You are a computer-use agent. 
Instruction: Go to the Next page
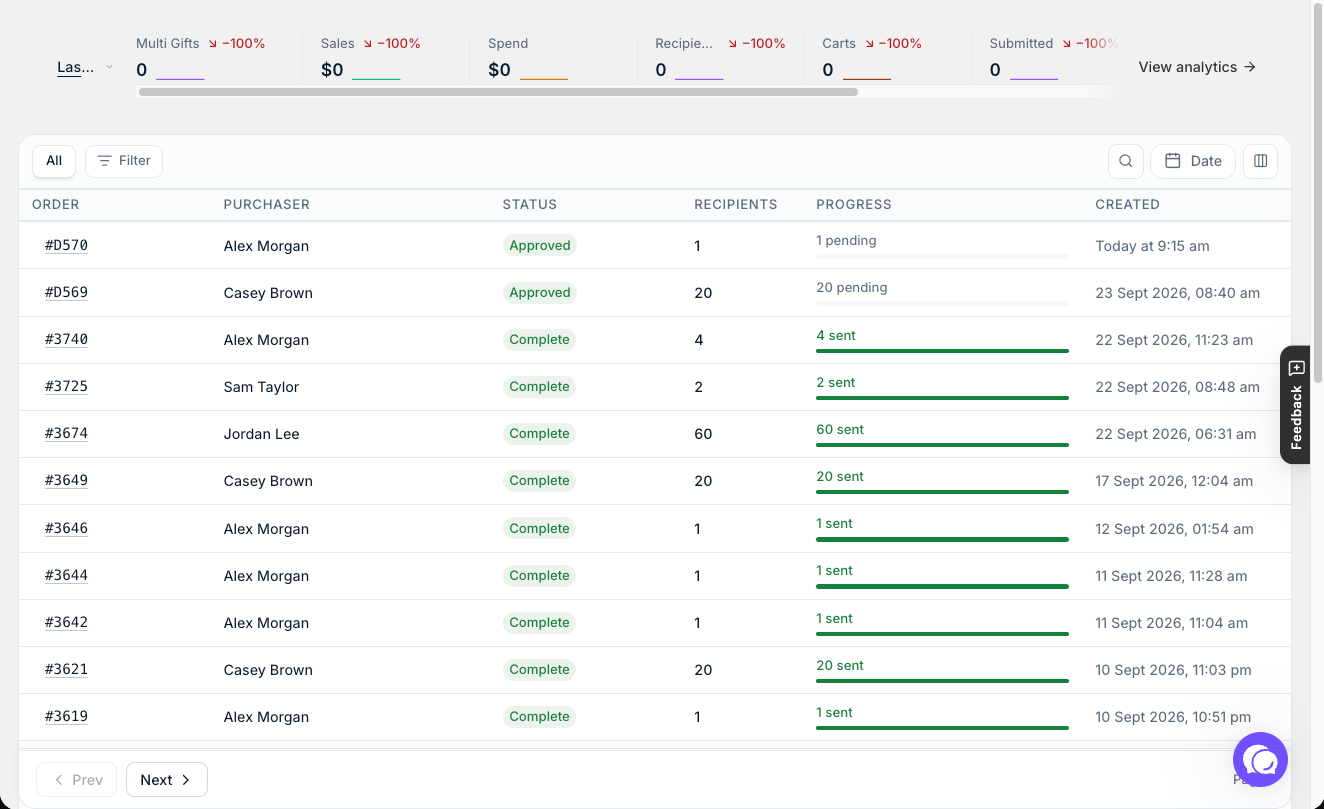click(167, 780)
